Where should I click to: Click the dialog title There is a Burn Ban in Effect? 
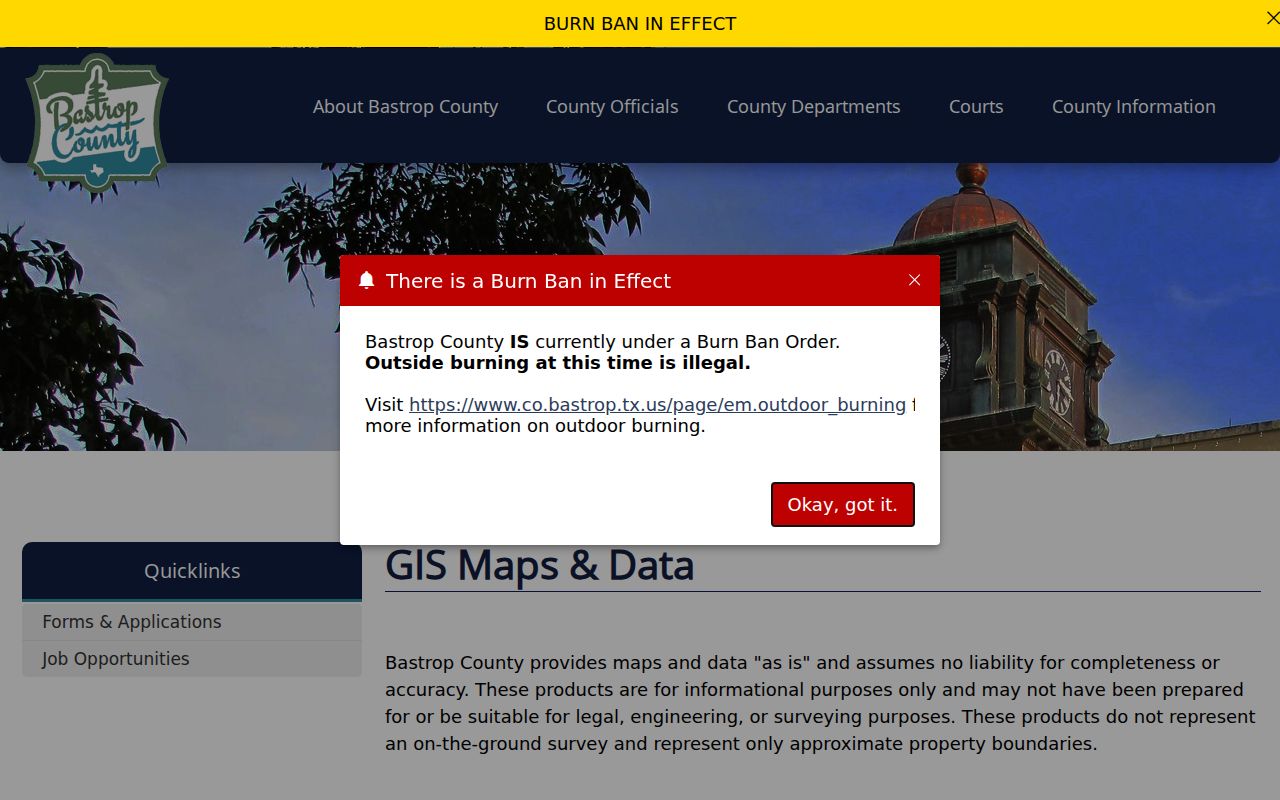pos(528,281)
